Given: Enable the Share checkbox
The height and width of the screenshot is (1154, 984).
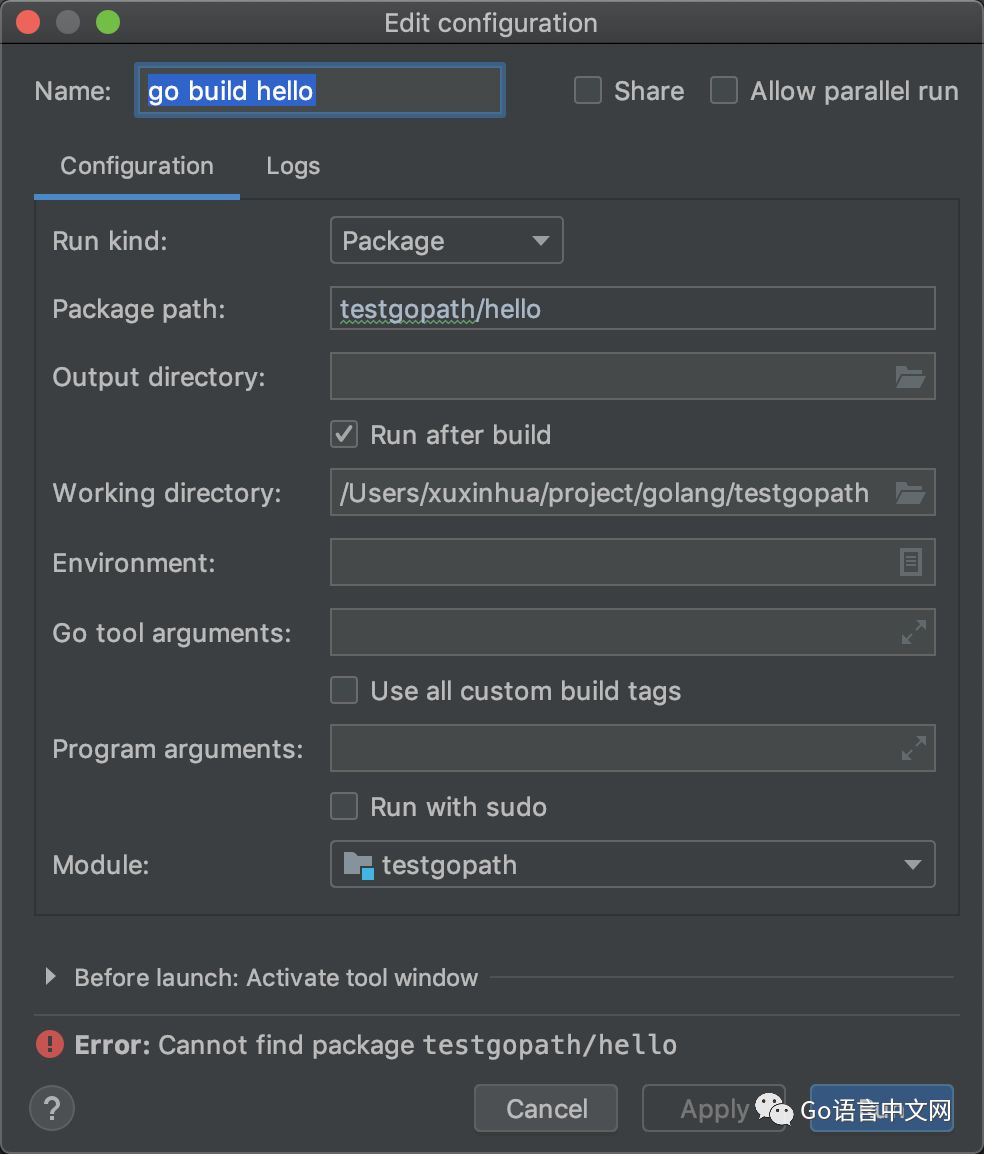Looking at the screenshot, I should tap(588, 91).
